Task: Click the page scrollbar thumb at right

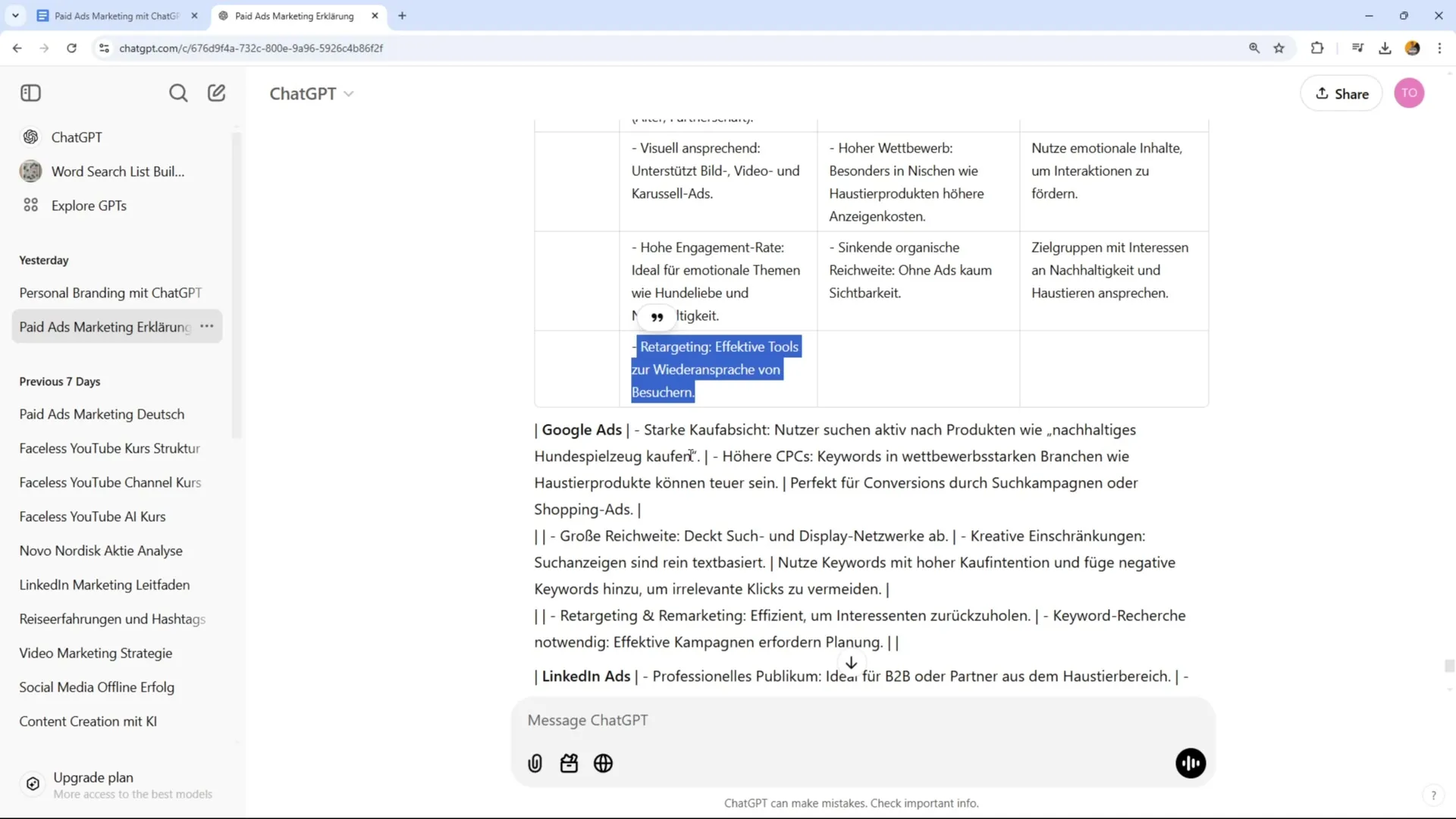Action: [1449, 666]
